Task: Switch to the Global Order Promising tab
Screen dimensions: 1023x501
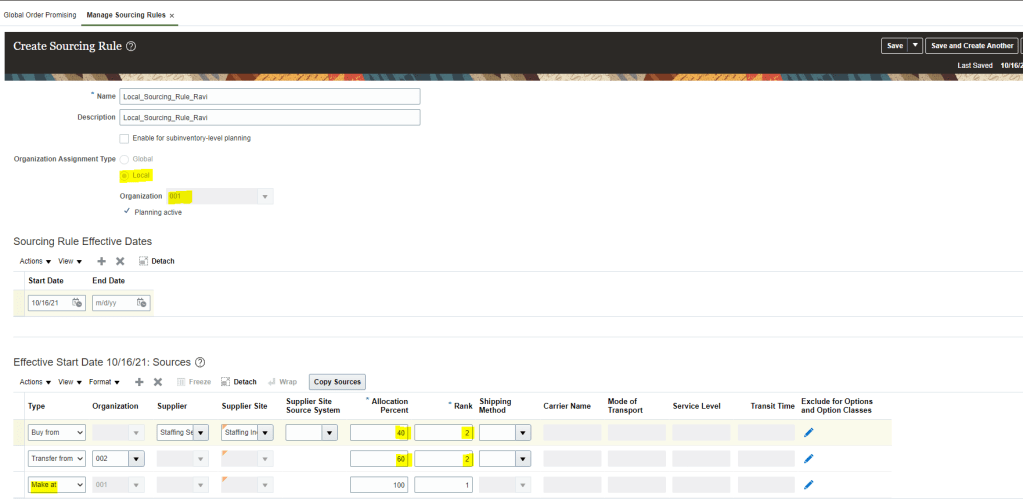Action: (39, 16)
